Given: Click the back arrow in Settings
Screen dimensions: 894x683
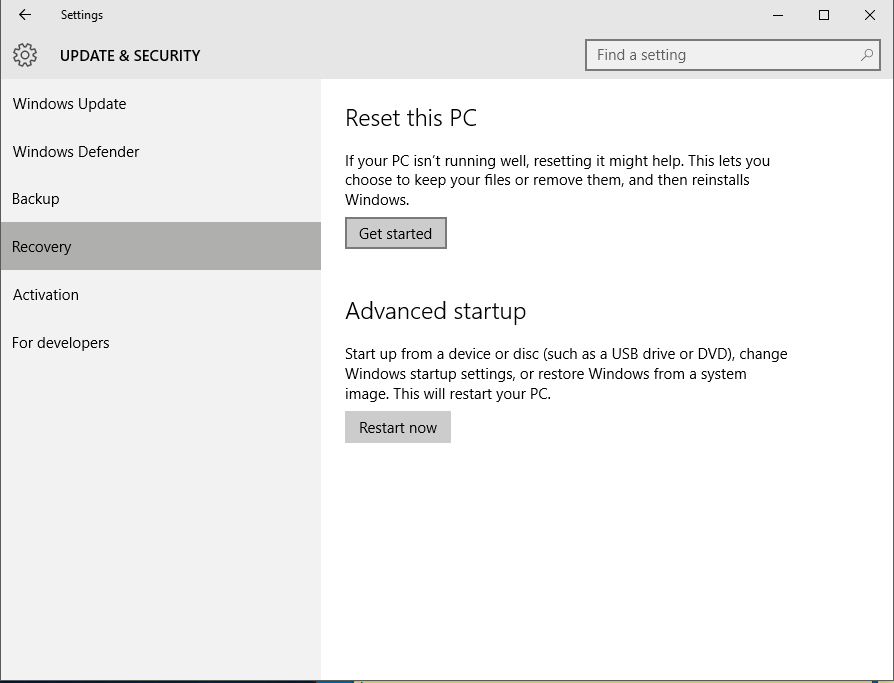Looking at the screenshot, I should (25, 15).
